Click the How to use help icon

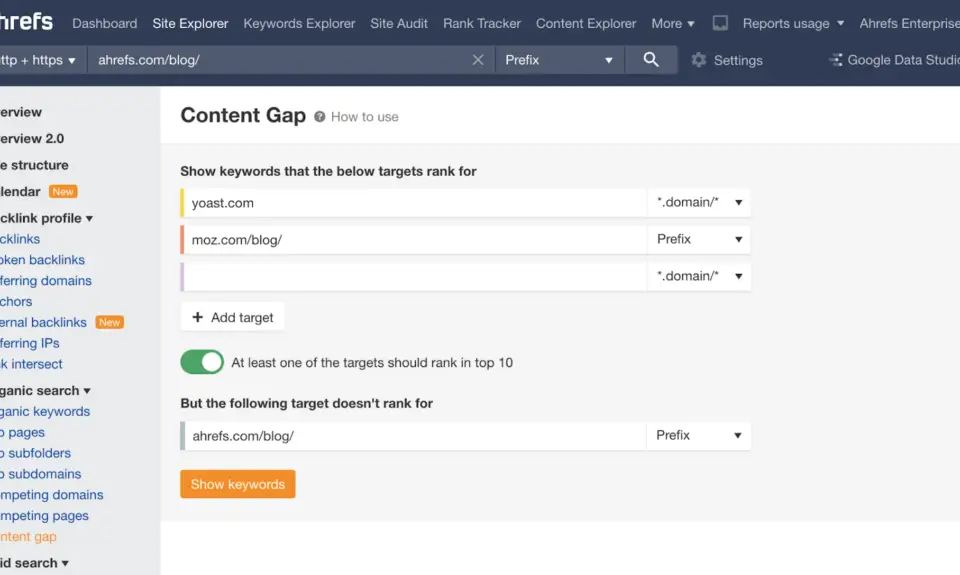[320, 116]
